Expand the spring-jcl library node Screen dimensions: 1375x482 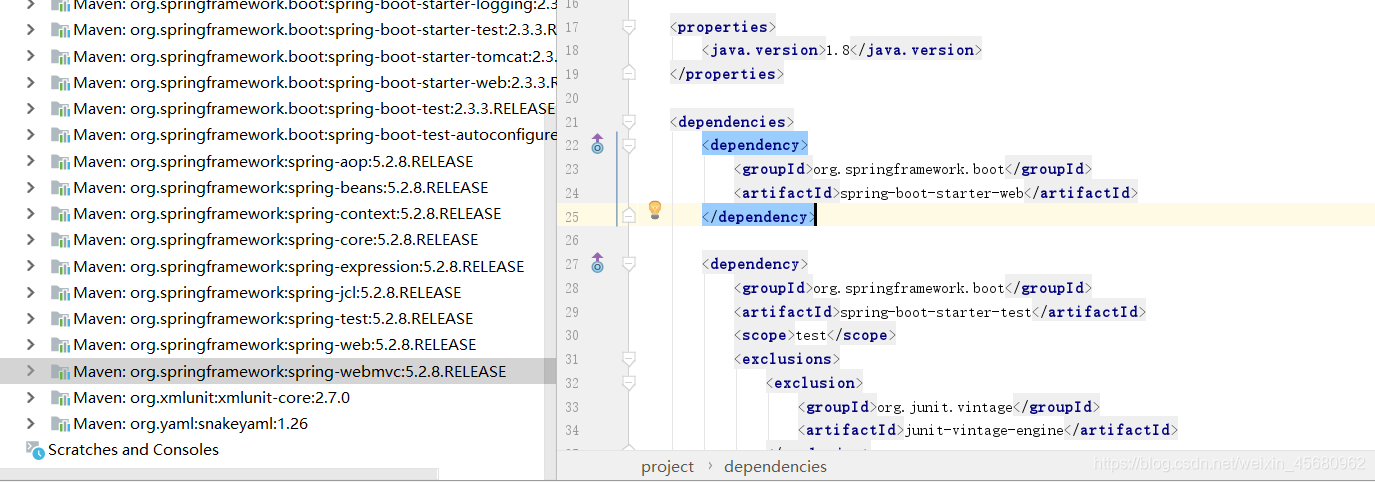pos(30,292)
